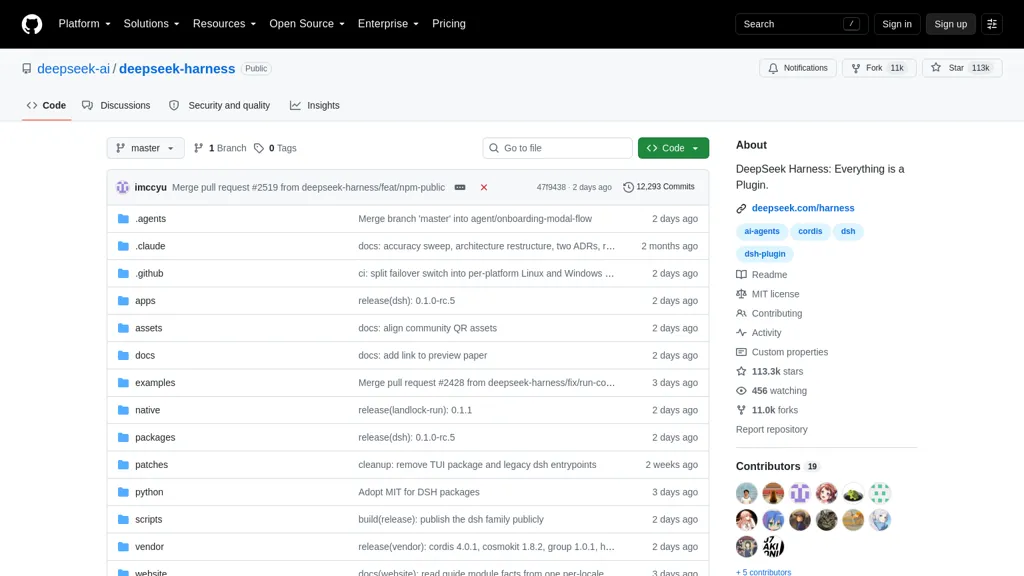Expand commit message details ellipsis
The width and height of the screenshot is (1024, 576).
460,187
